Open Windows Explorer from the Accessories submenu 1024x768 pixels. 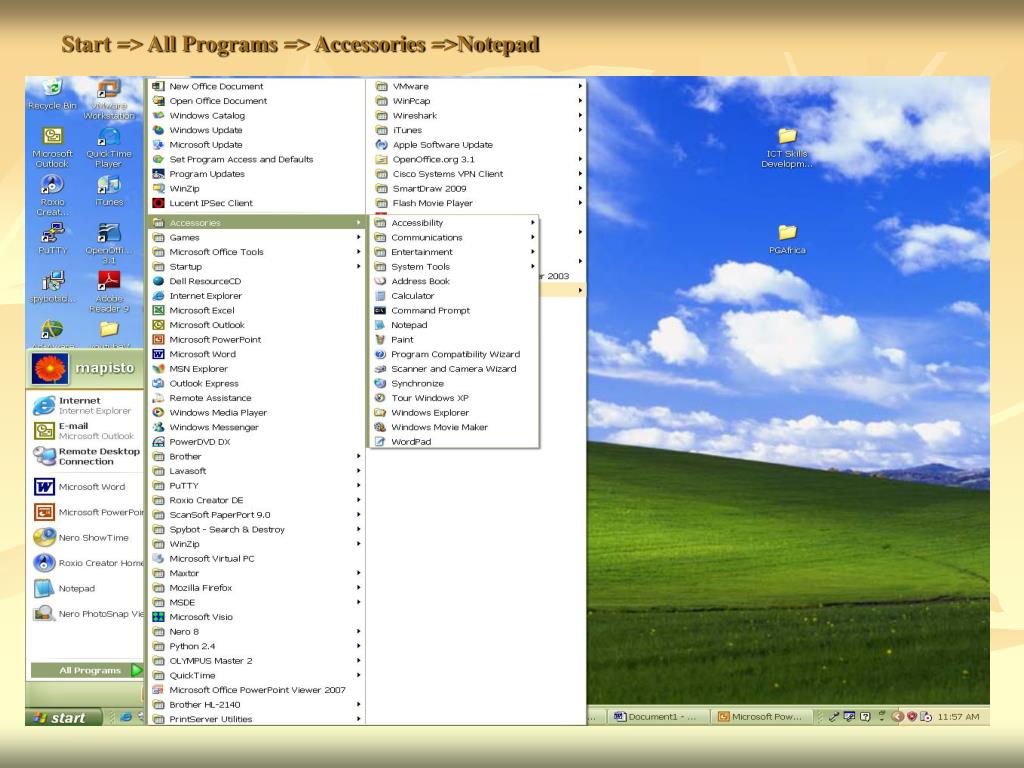coord(455,413)
